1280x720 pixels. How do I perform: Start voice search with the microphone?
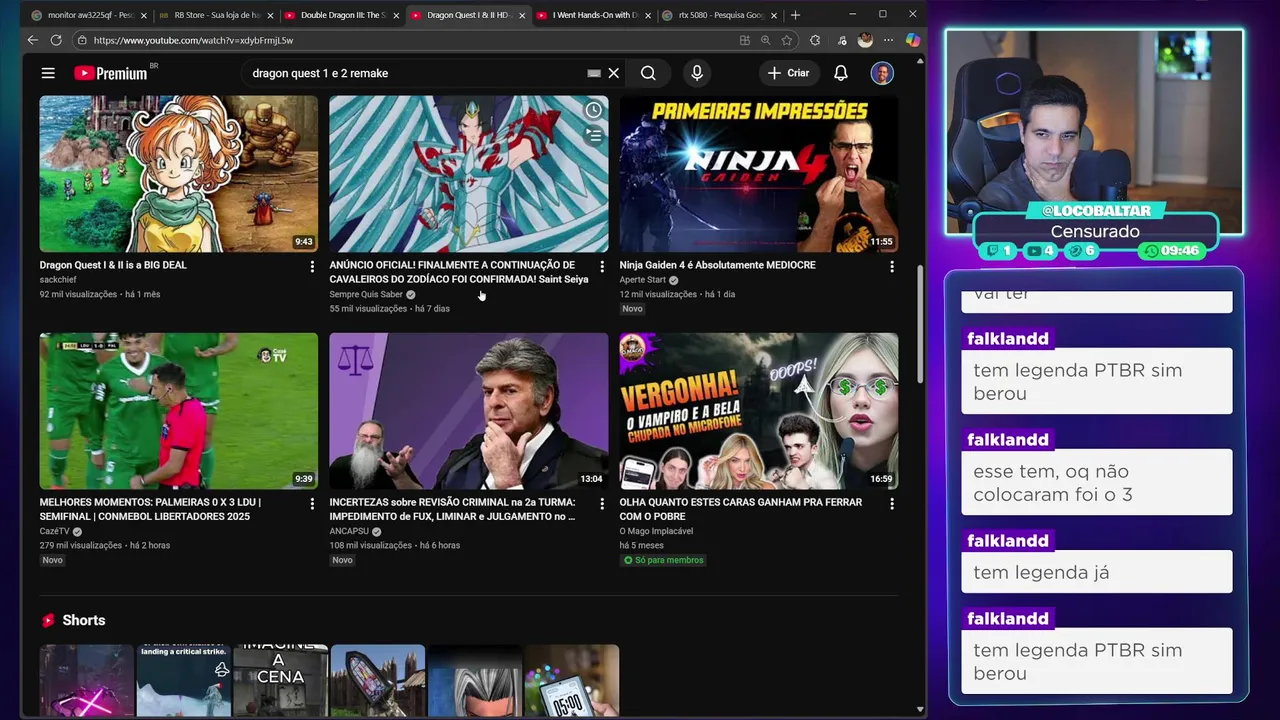click(x=697, y=73)
